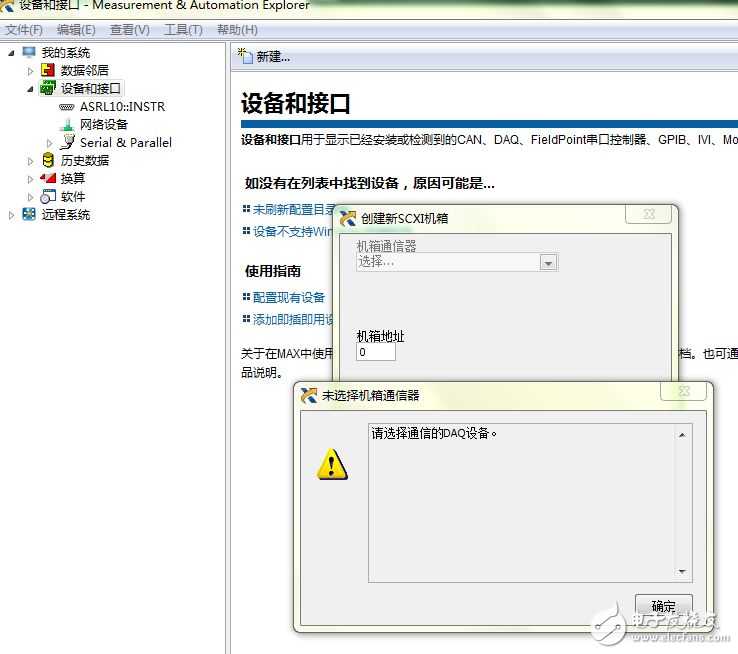
Task: Click the 历史数据 database icon
Action: tap(48, 160)
